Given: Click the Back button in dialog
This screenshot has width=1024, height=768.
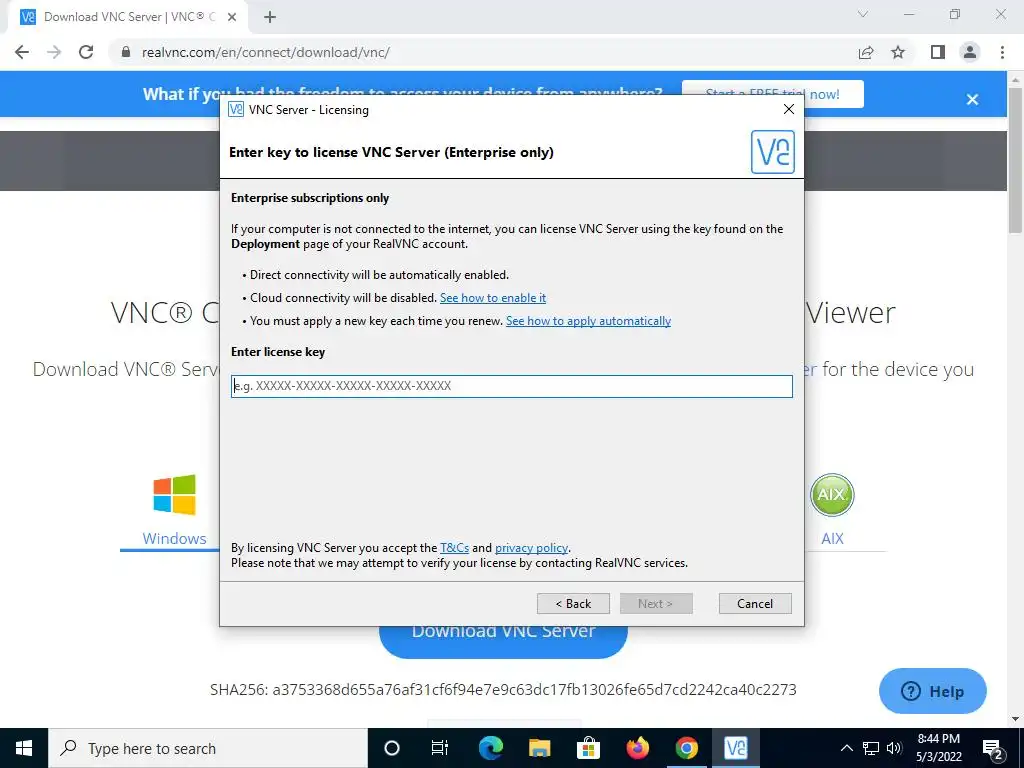Looking at the screenshot, I should [x=573, y=603].
